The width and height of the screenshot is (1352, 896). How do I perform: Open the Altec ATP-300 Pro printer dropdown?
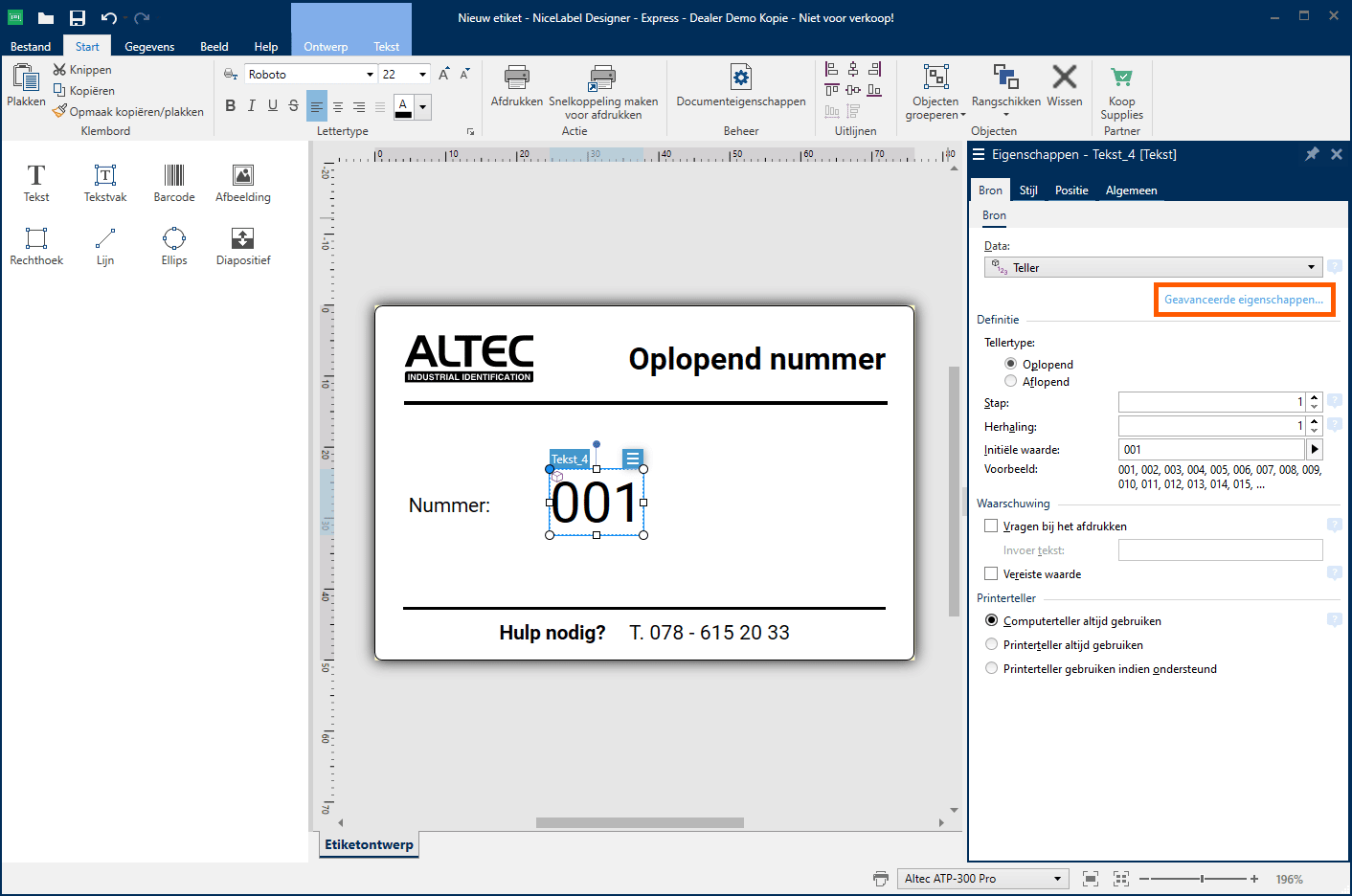982,879
